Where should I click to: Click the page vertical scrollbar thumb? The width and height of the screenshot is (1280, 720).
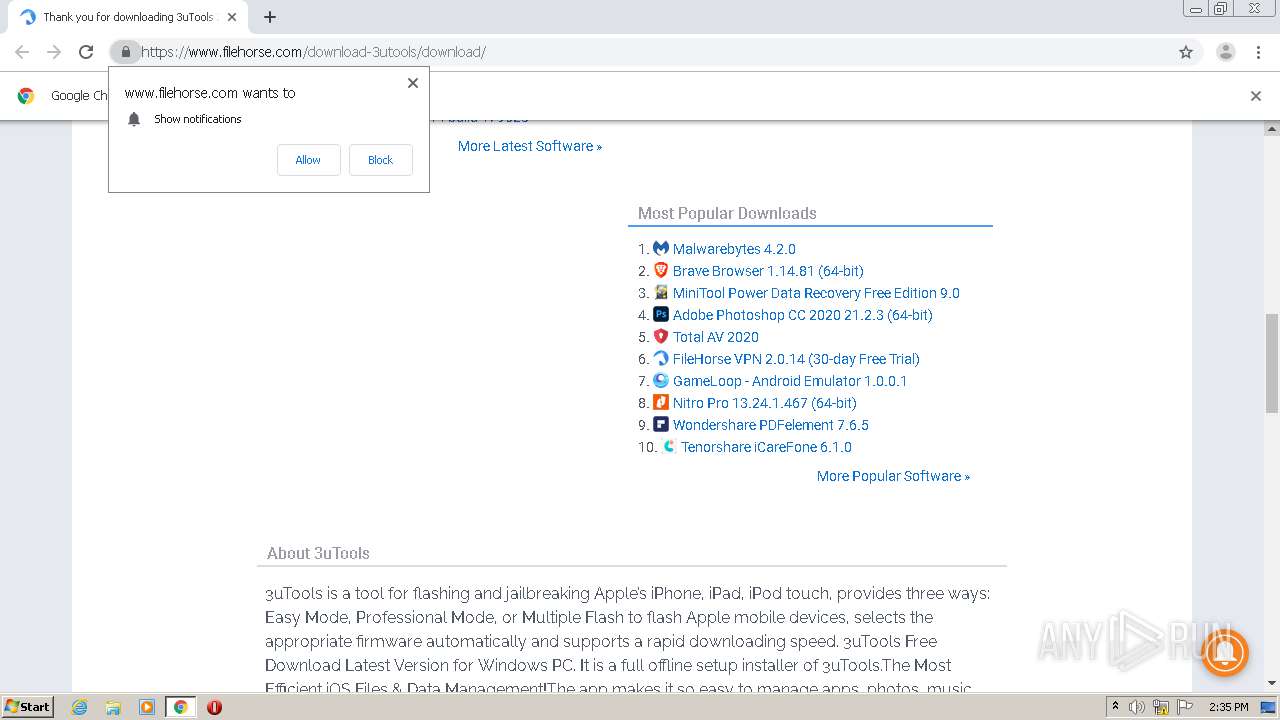pyautogui.click(x=1272, y=362)
